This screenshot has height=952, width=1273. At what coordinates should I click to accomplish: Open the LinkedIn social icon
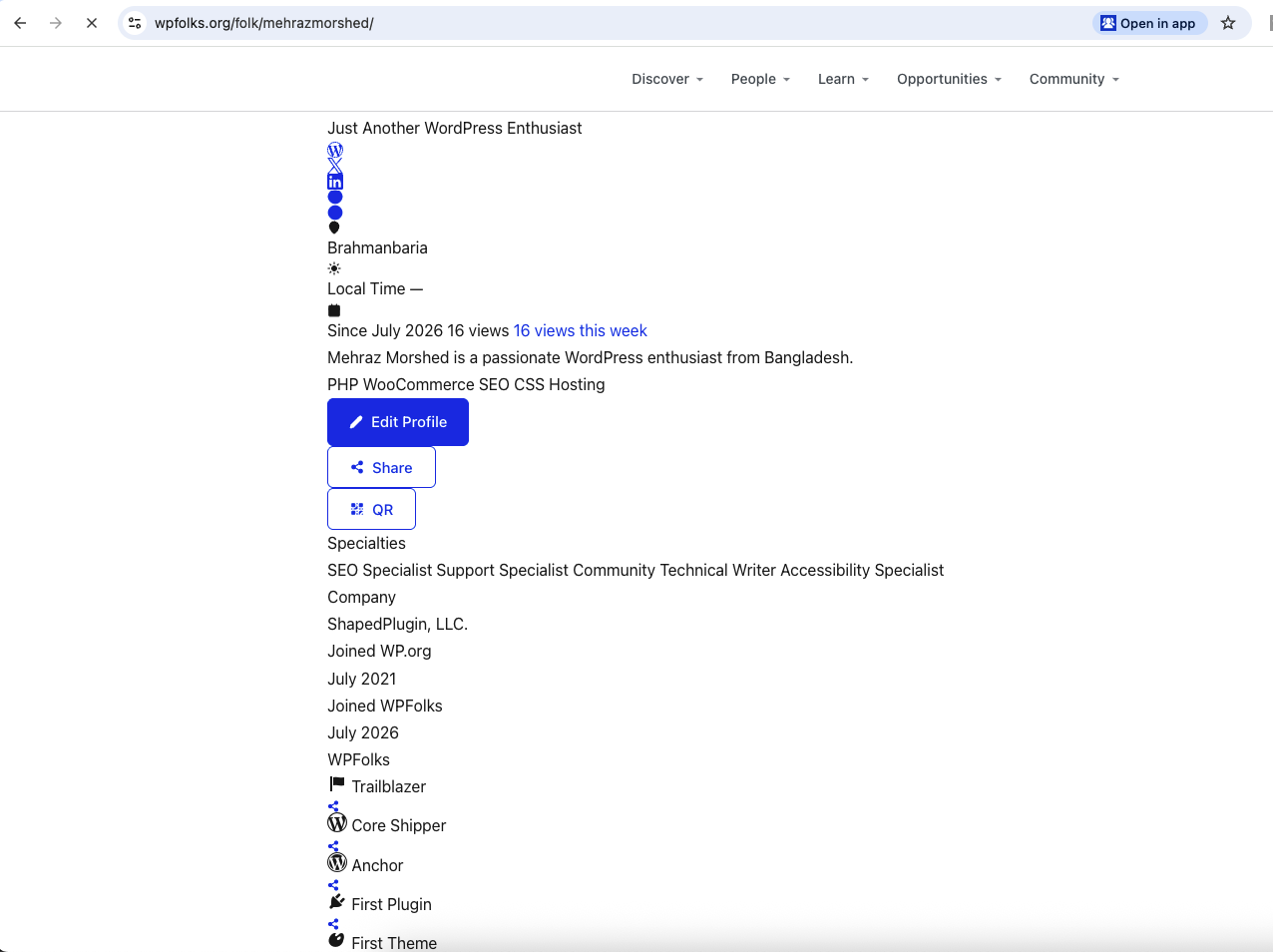click(x=335, y=182)
